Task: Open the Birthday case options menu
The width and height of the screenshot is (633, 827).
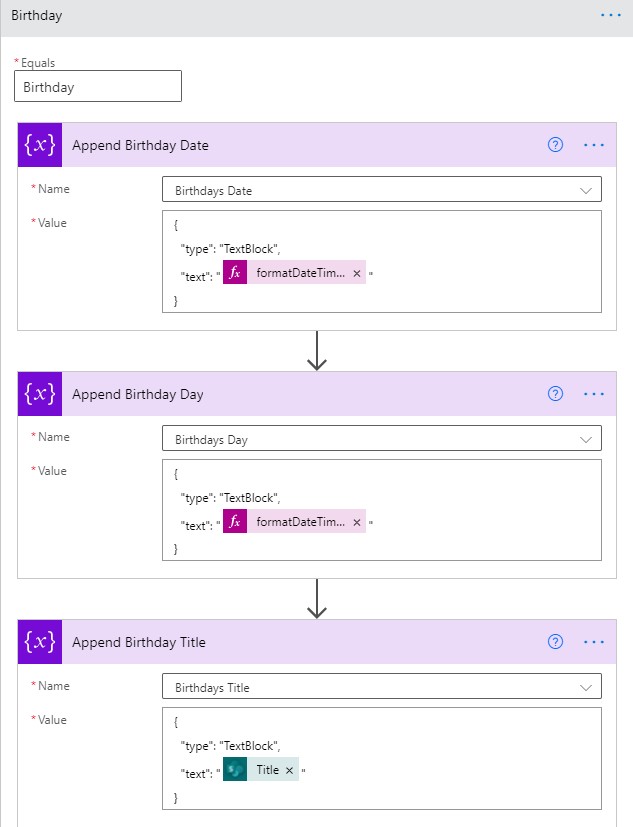Action: click(611, 15)
